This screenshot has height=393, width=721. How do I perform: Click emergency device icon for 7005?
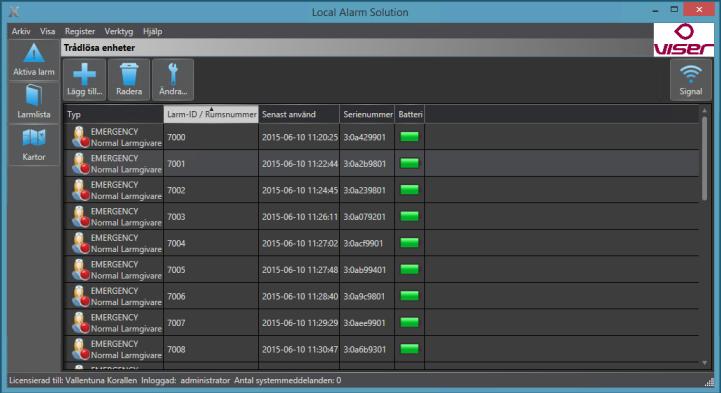click(80, 270)
